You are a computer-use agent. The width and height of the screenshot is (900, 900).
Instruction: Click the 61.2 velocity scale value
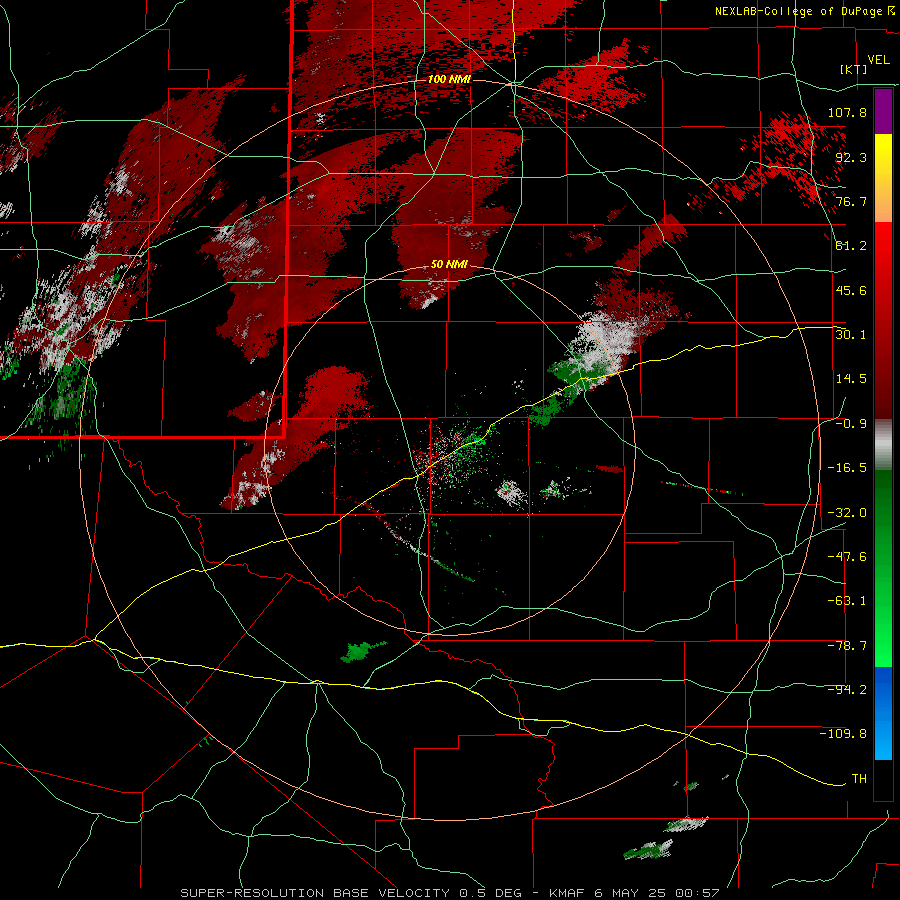pos(851,246)
